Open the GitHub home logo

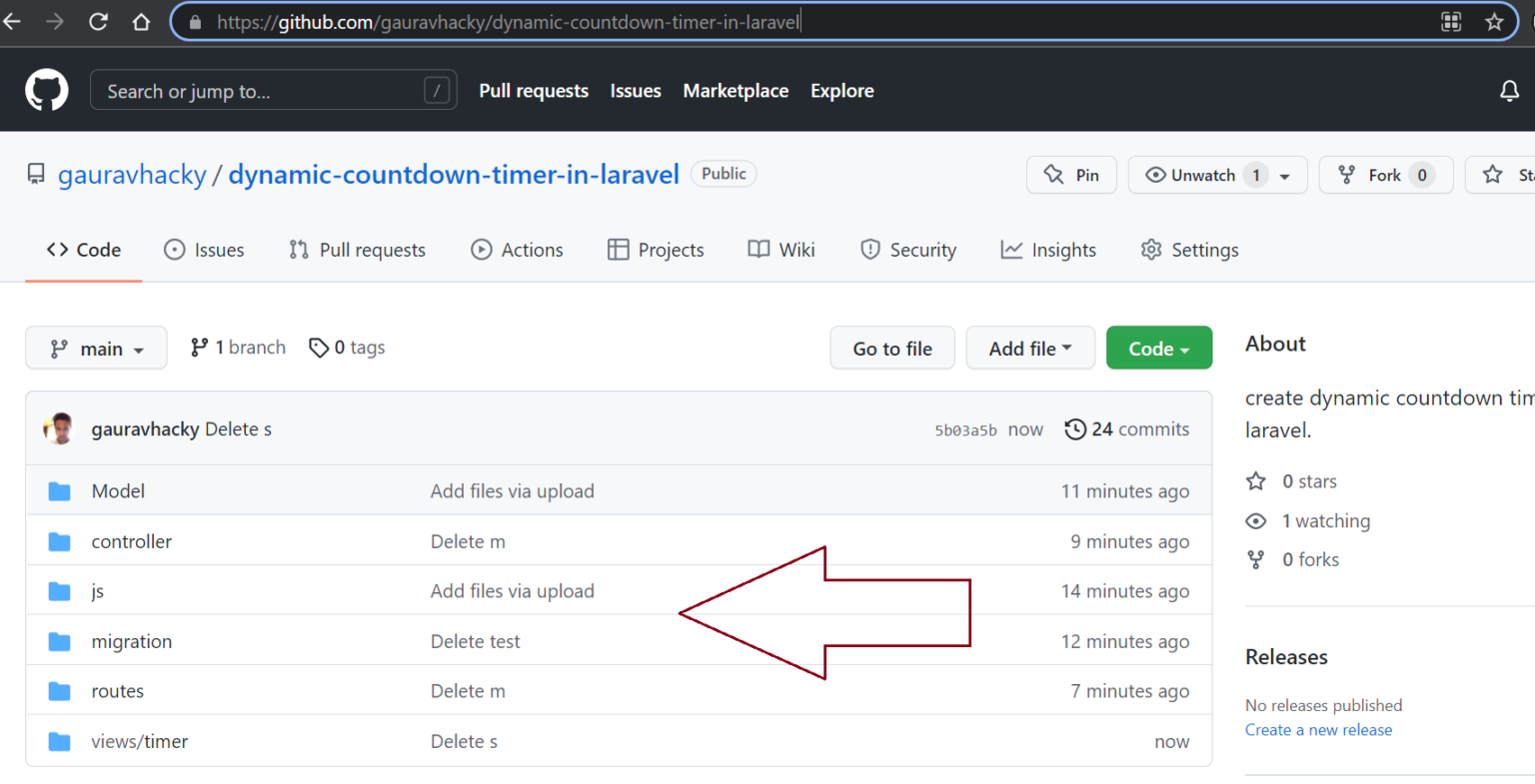[47, 90]
